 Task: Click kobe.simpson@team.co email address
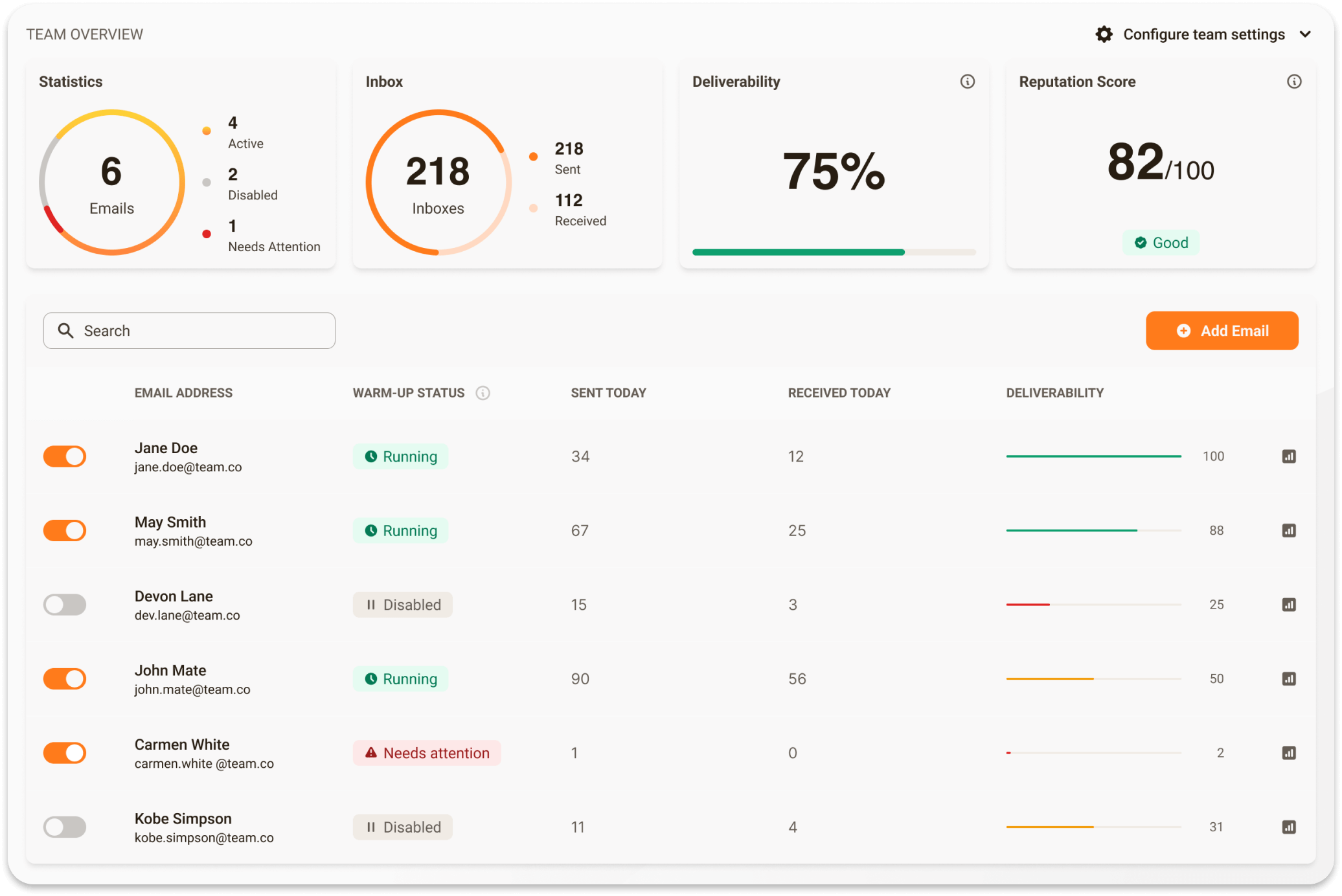(204, 838)
